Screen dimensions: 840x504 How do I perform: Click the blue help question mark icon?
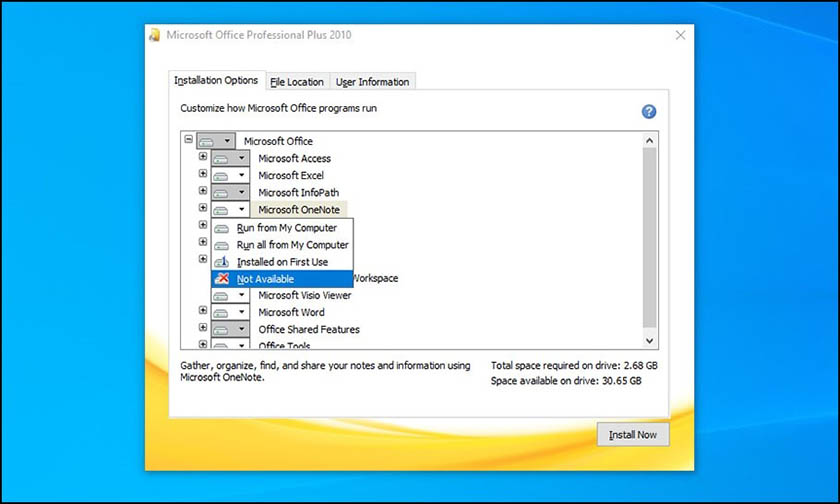tap(649, 112)
